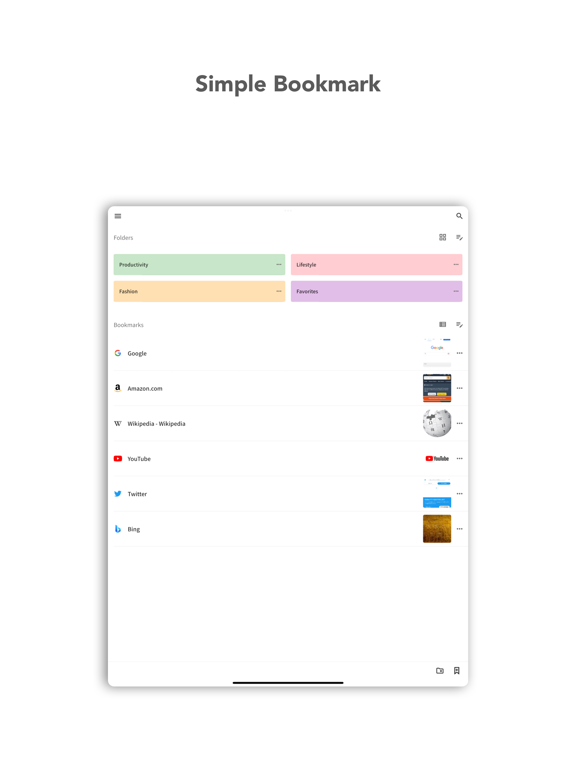Click the Bookmarks section label
Viewport: 576px width, 768px height.
[128, 325]
